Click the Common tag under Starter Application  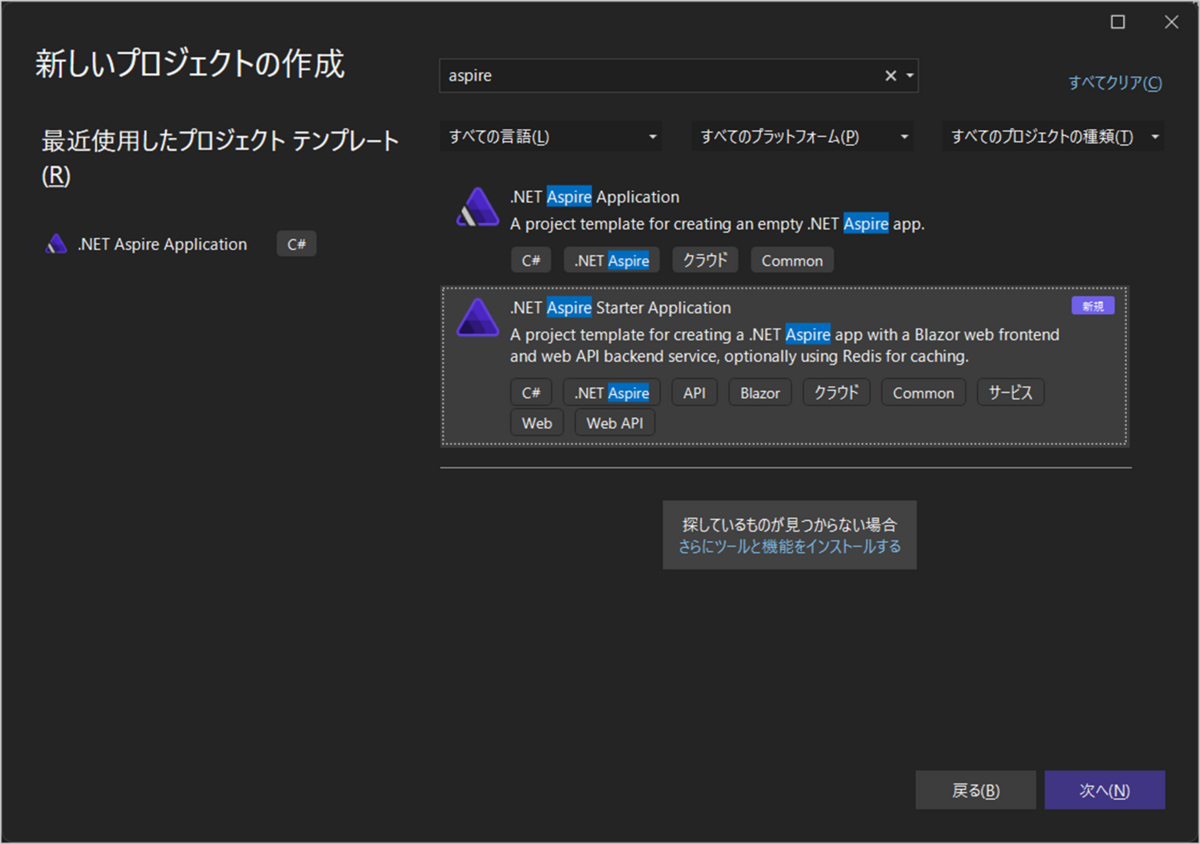[x=923, y=393]
